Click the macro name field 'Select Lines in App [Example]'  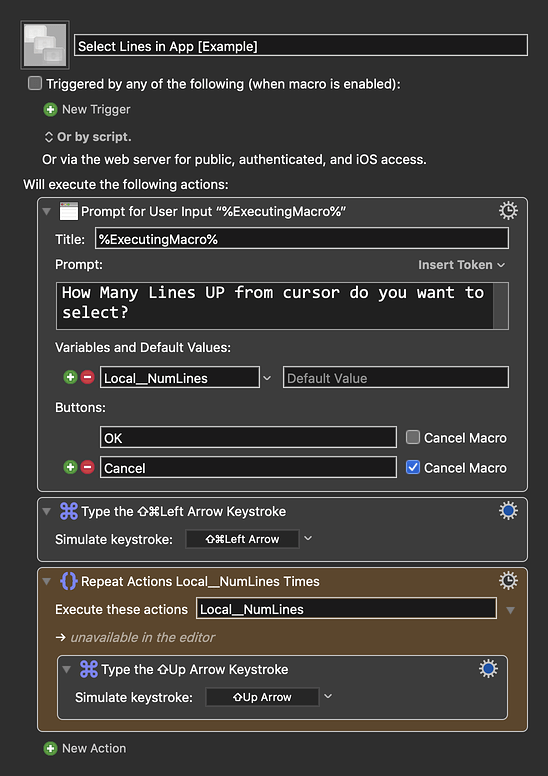click(x=301, y=46)
